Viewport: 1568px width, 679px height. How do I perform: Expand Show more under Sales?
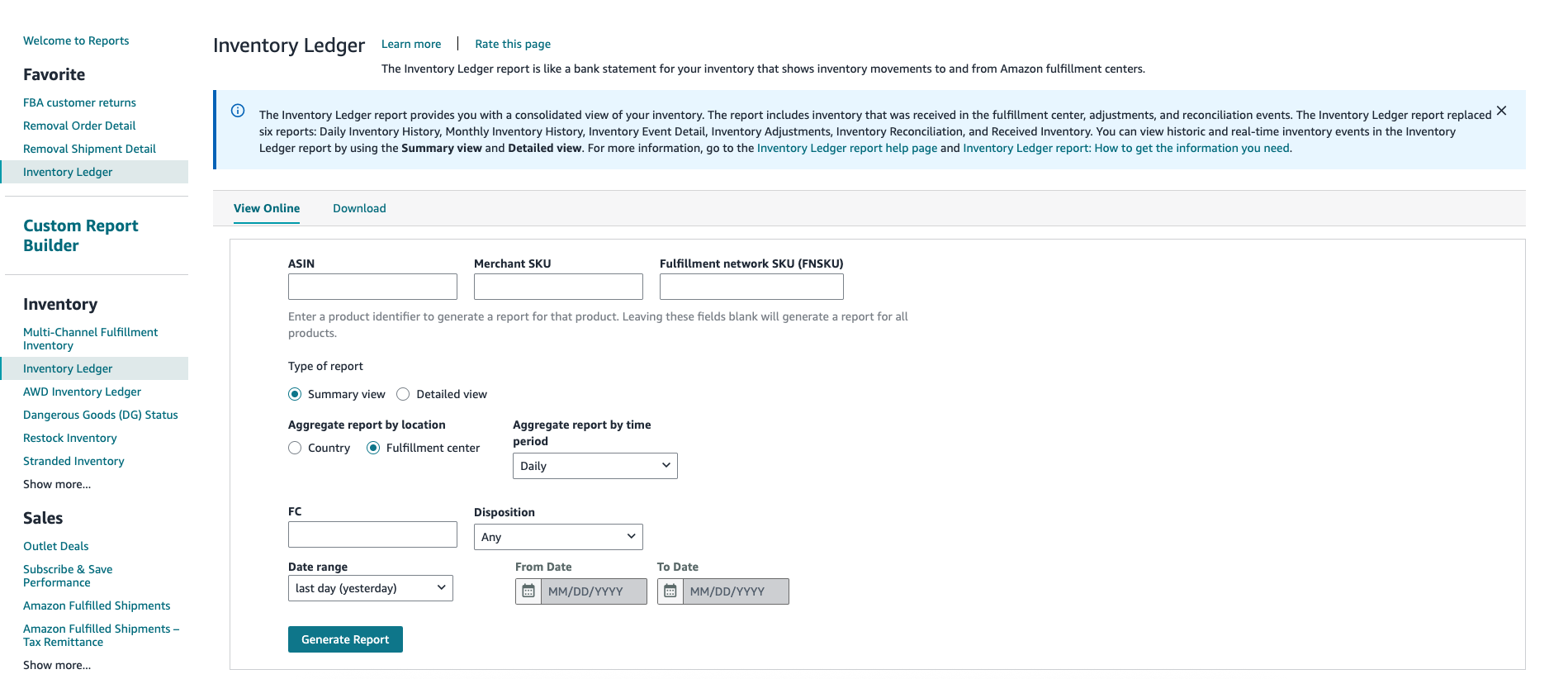(x=57, y=665)
